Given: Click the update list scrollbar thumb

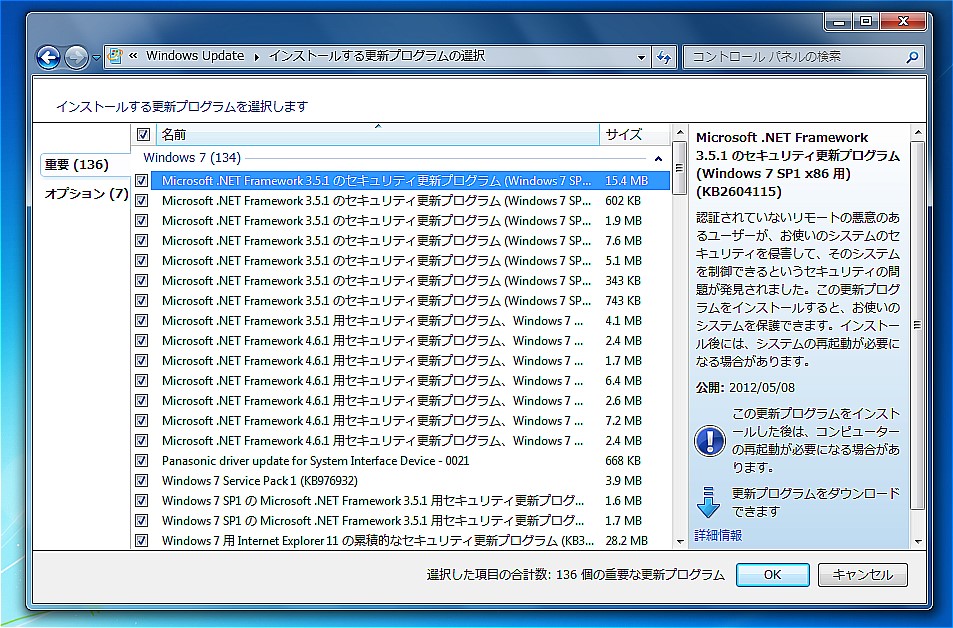Looking at the screenshot, I should click(679, 168).
